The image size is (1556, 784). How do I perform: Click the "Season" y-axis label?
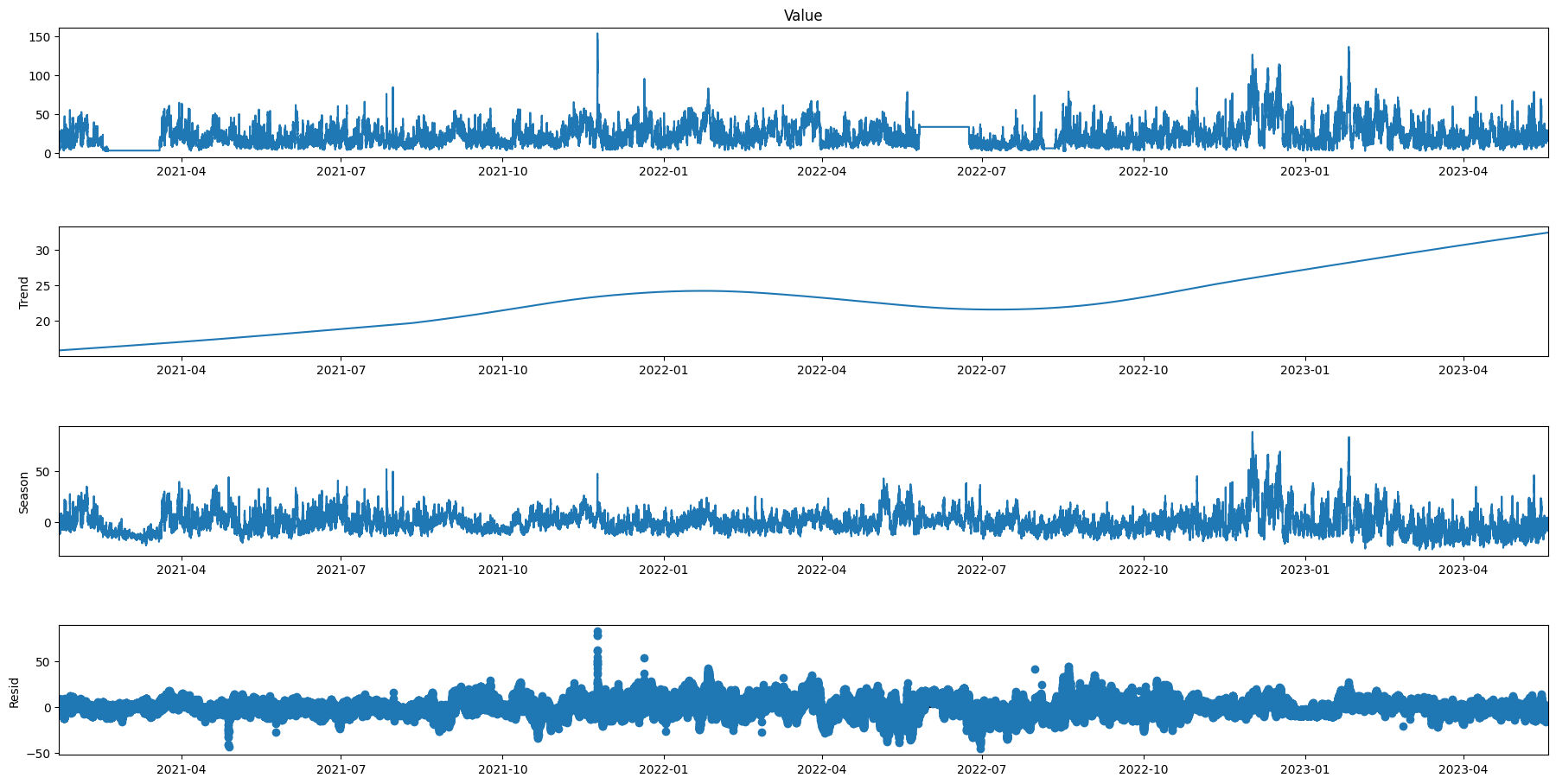[x=24, y=492]
